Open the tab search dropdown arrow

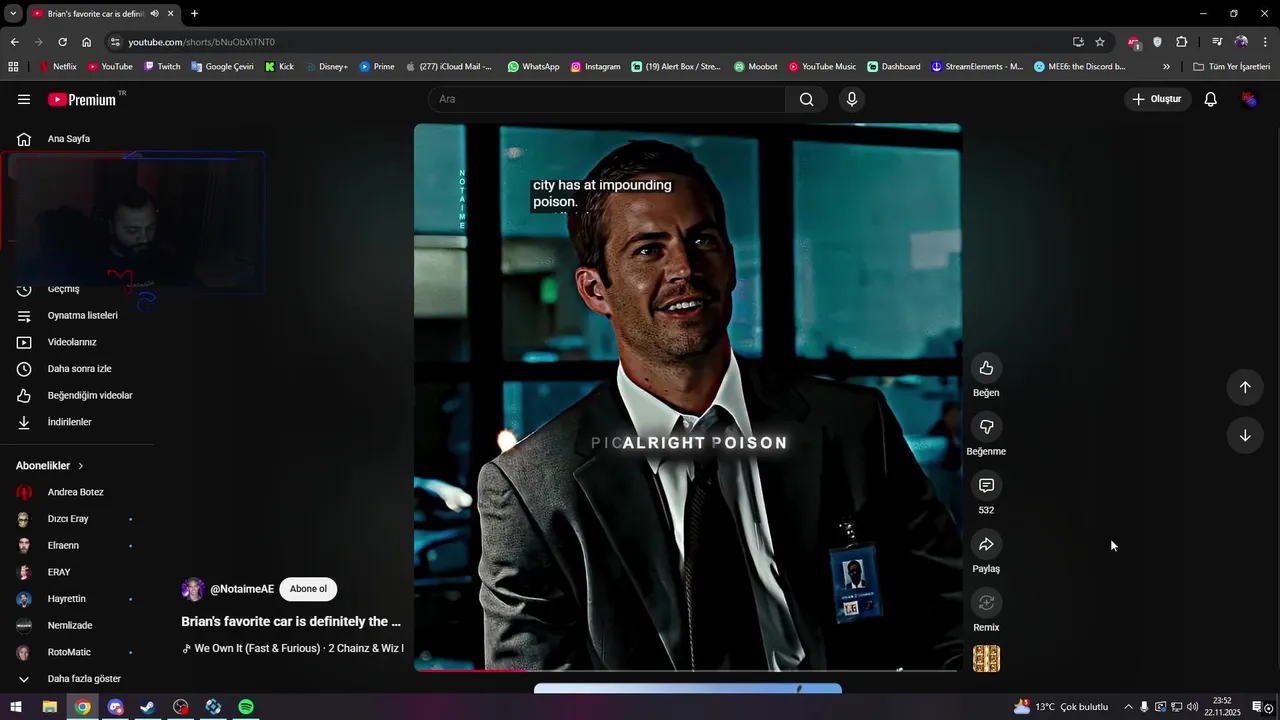[x=13, y=13]
